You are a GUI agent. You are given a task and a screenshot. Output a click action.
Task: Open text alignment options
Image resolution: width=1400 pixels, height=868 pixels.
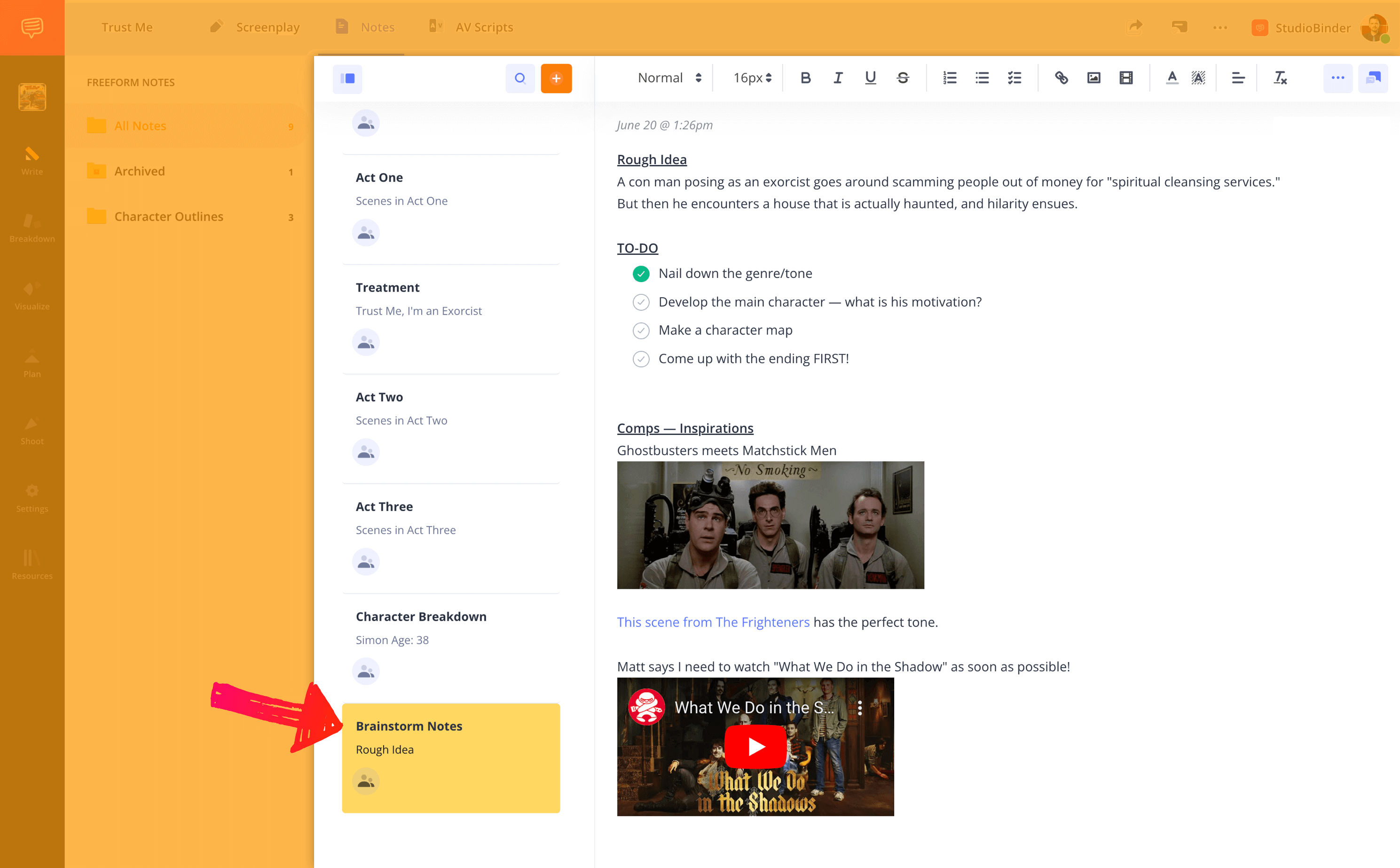[1238, 78]
